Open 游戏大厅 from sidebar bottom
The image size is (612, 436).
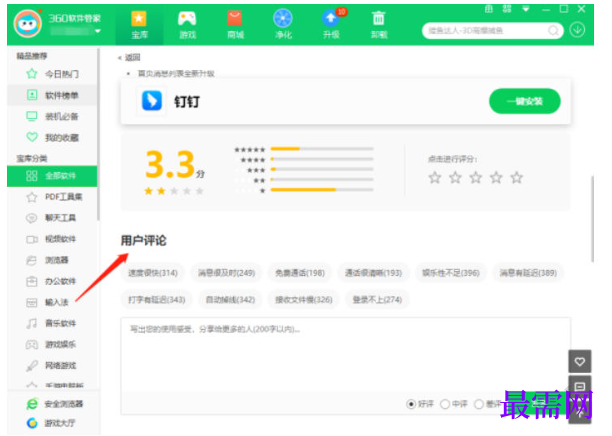click(x=51, y=423)
